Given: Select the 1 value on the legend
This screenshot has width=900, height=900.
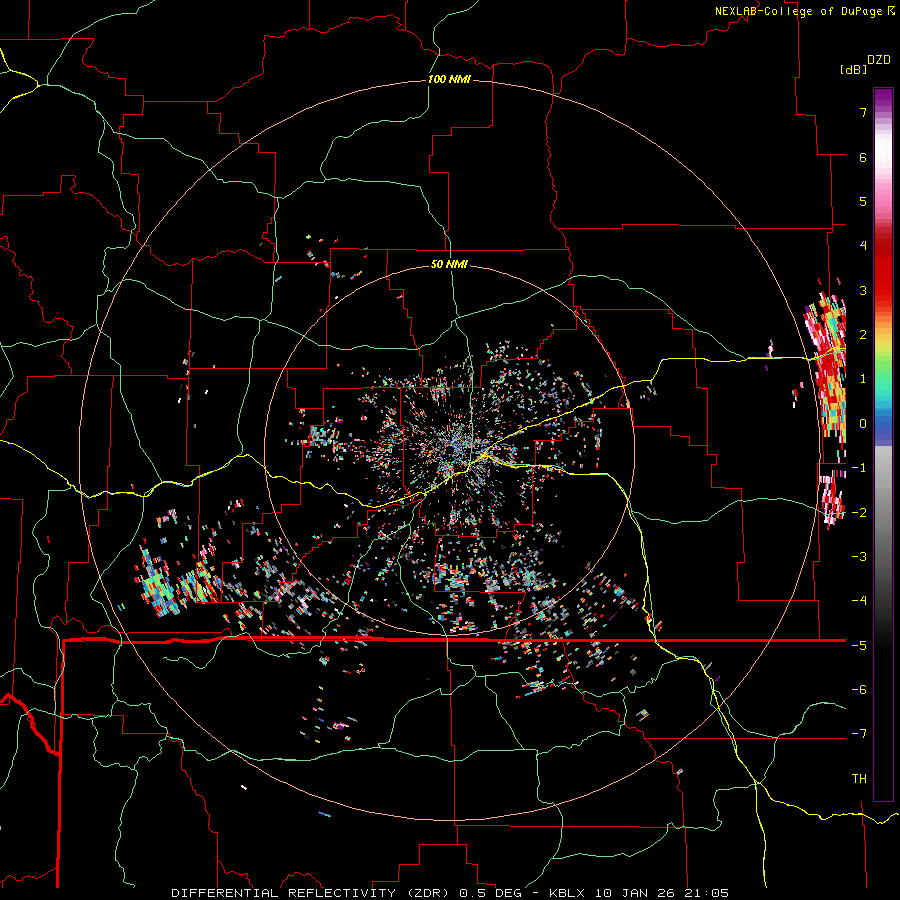Looking at the screenshot, I should click(x=863, y=379).
